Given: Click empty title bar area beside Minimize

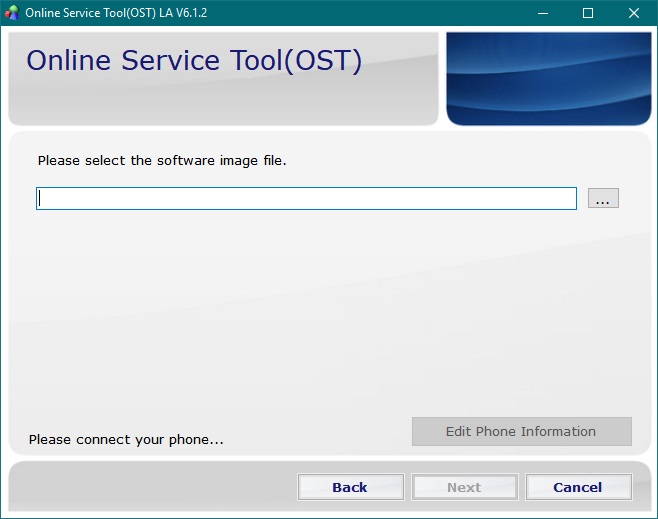Looking at the screenshot, I should click(400, 13).
